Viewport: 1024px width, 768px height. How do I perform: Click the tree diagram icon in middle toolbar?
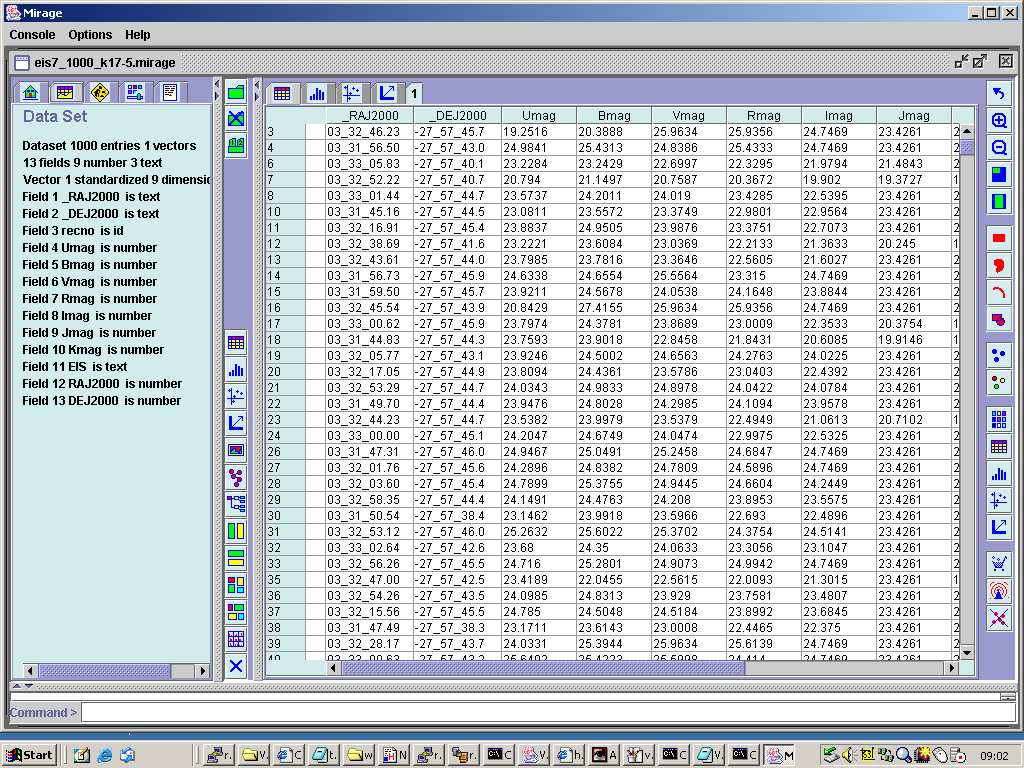pyautogui.click(x=236, y=504)
